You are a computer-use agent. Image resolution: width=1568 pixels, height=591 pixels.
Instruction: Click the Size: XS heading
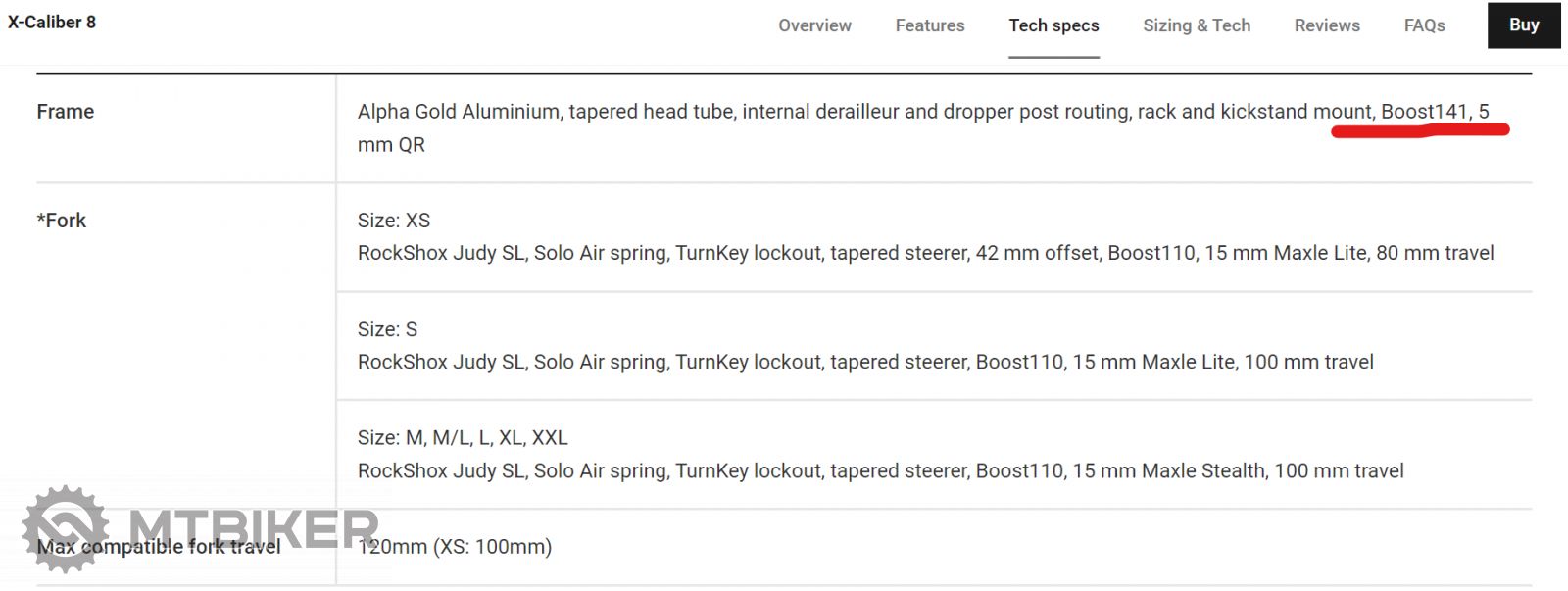(x=394, y=221)
